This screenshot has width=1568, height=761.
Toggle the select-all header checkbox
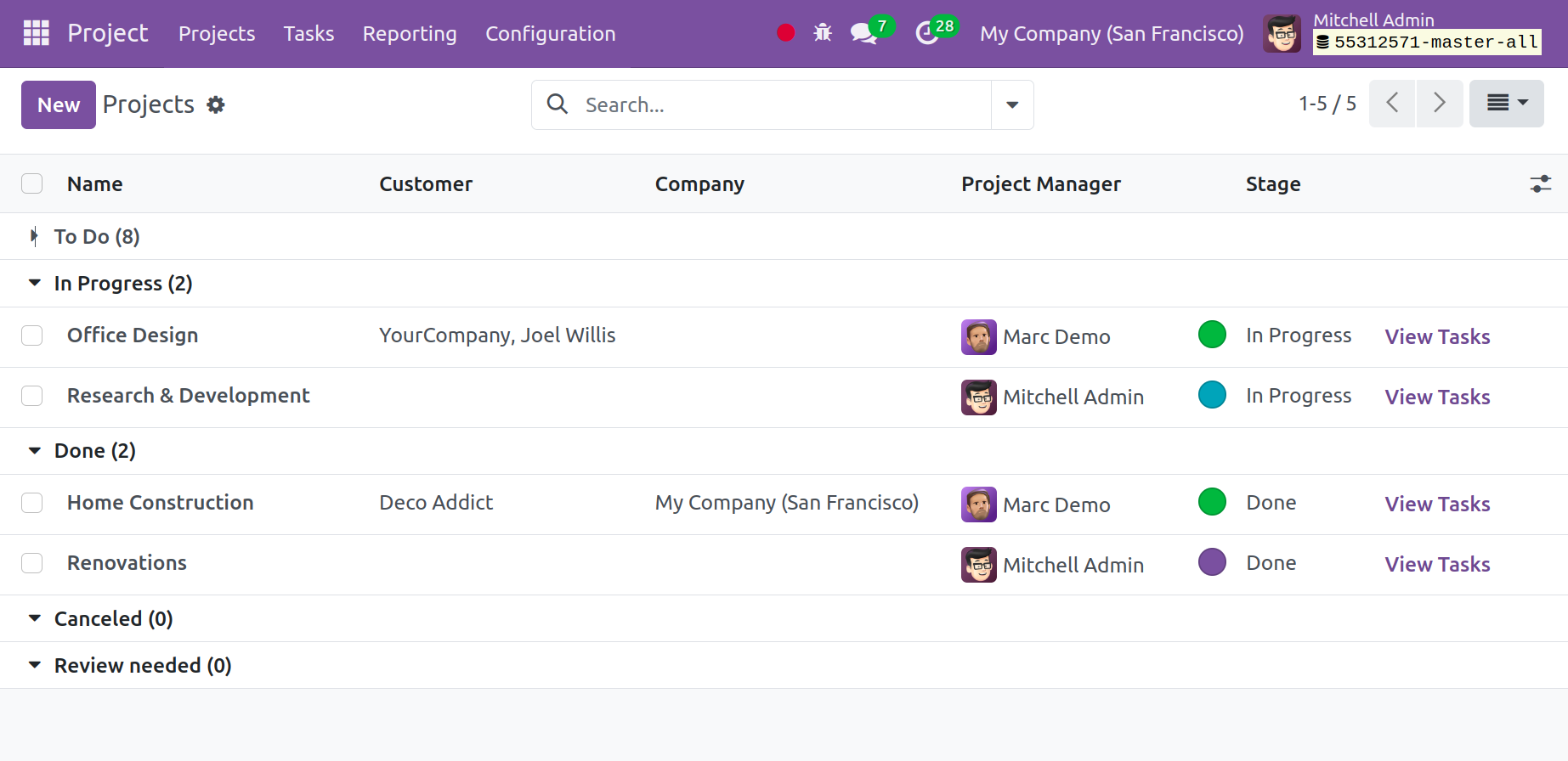pos(32,183)
